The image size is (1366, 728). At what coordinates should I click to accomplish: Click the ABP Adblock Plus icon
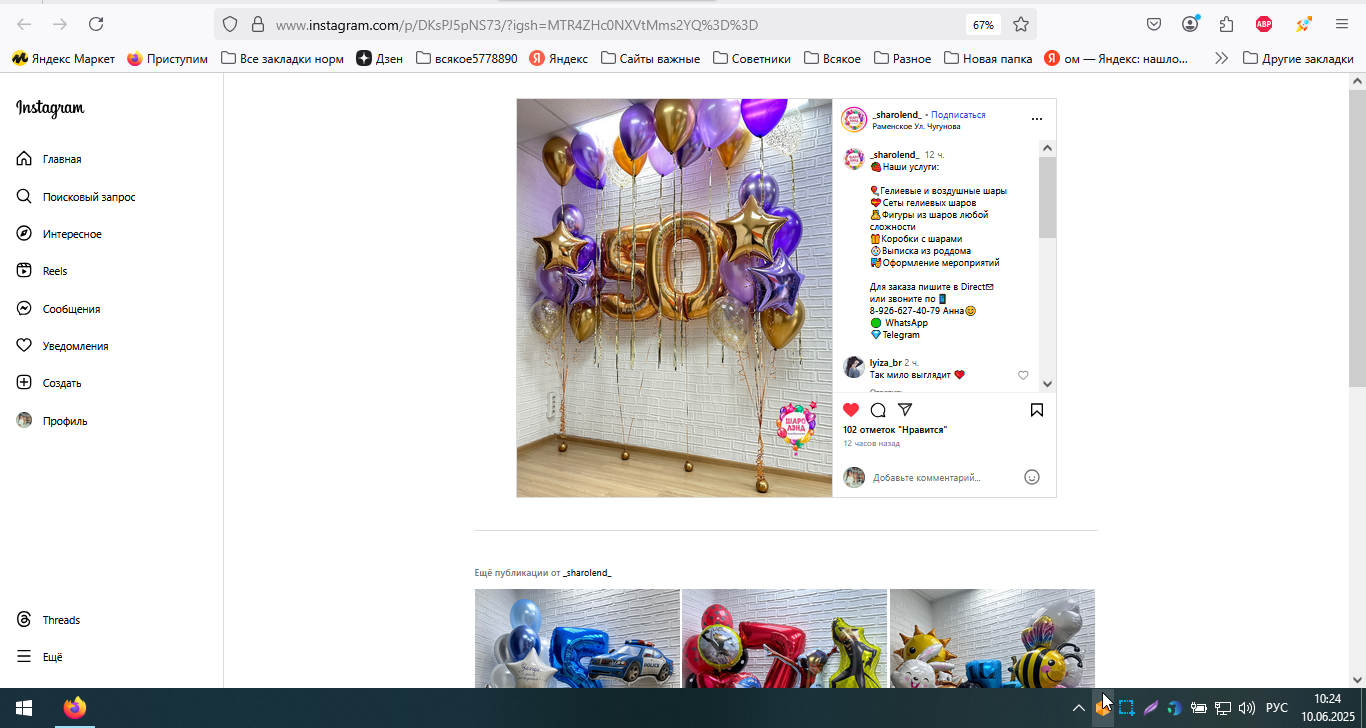(x=1264, y=24)
